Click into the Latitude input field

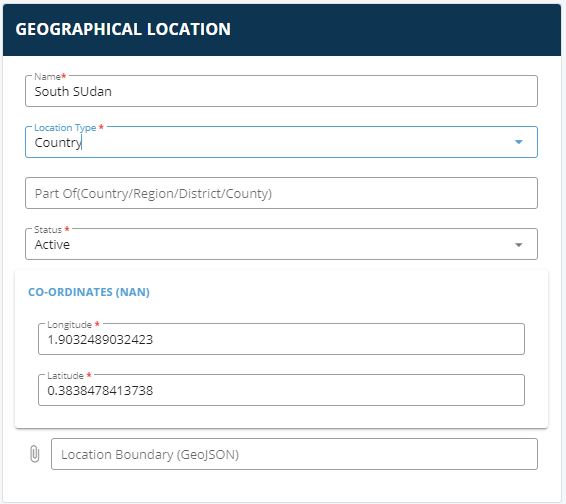pyautogui.click(x=281, y=390)
